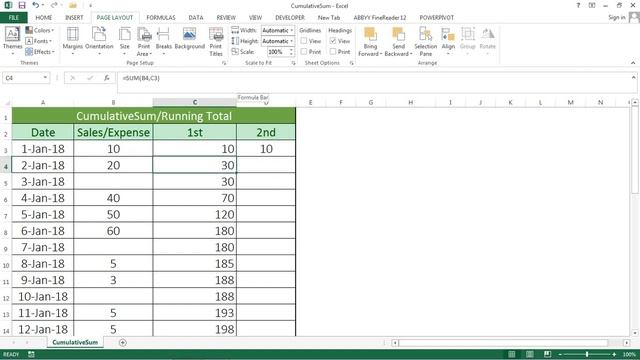Toggle Gridlines View checkbox
This screenshot has height=360, width=640.
point(304,41)
